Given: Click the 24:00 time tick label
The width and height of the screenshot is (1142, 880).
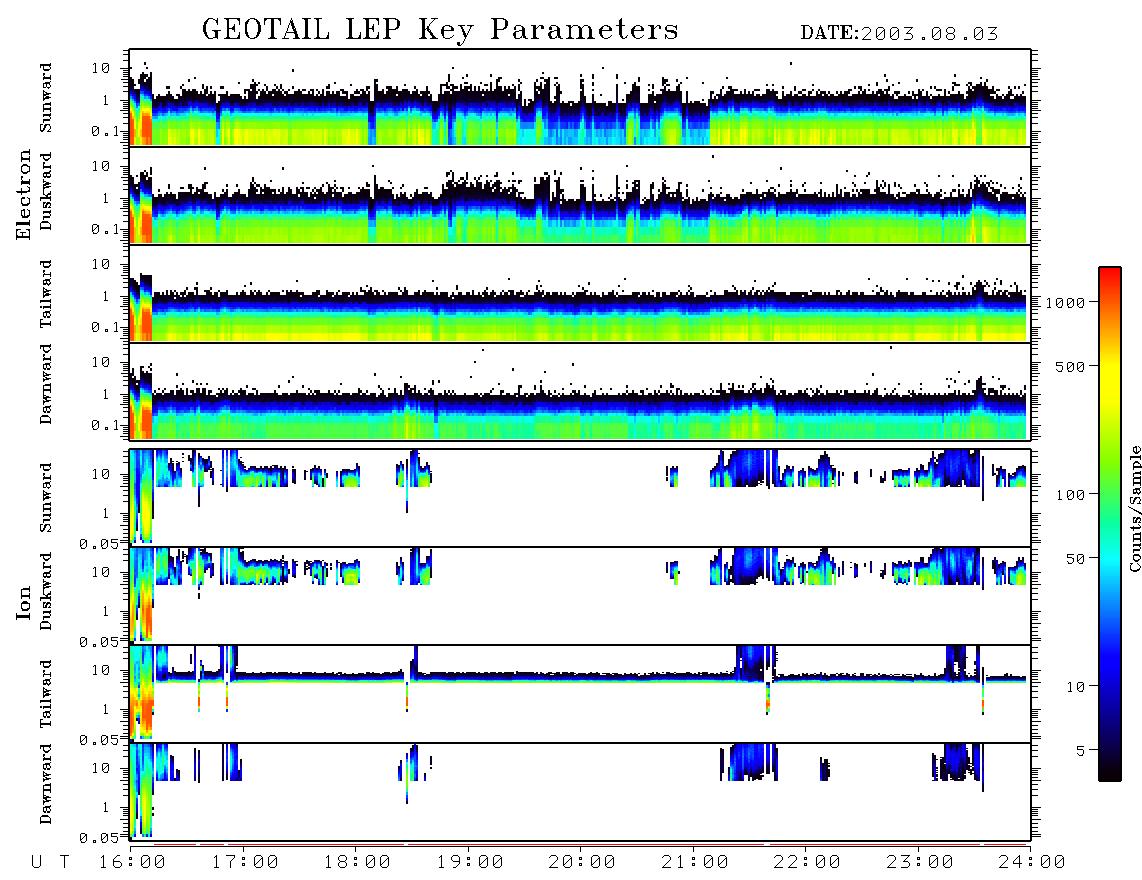Looking at the screenshot, I should (1032, 863).
